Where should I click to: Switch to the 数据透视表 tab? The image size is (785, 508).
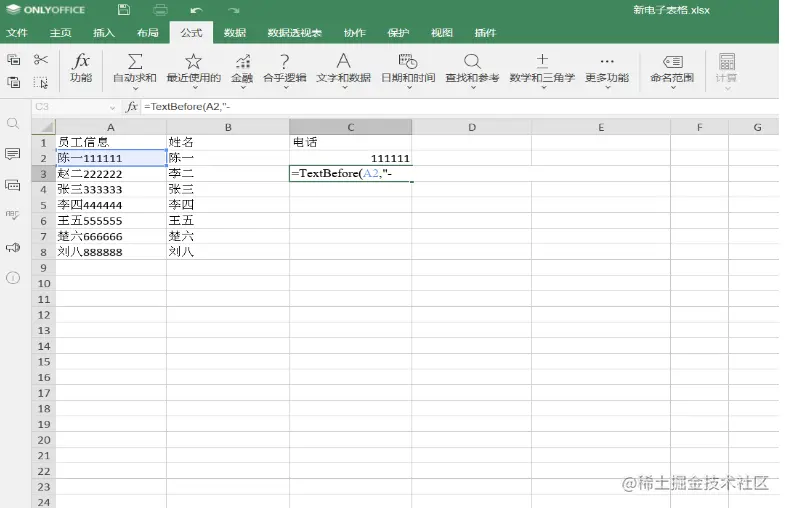[x=294, y=33]
